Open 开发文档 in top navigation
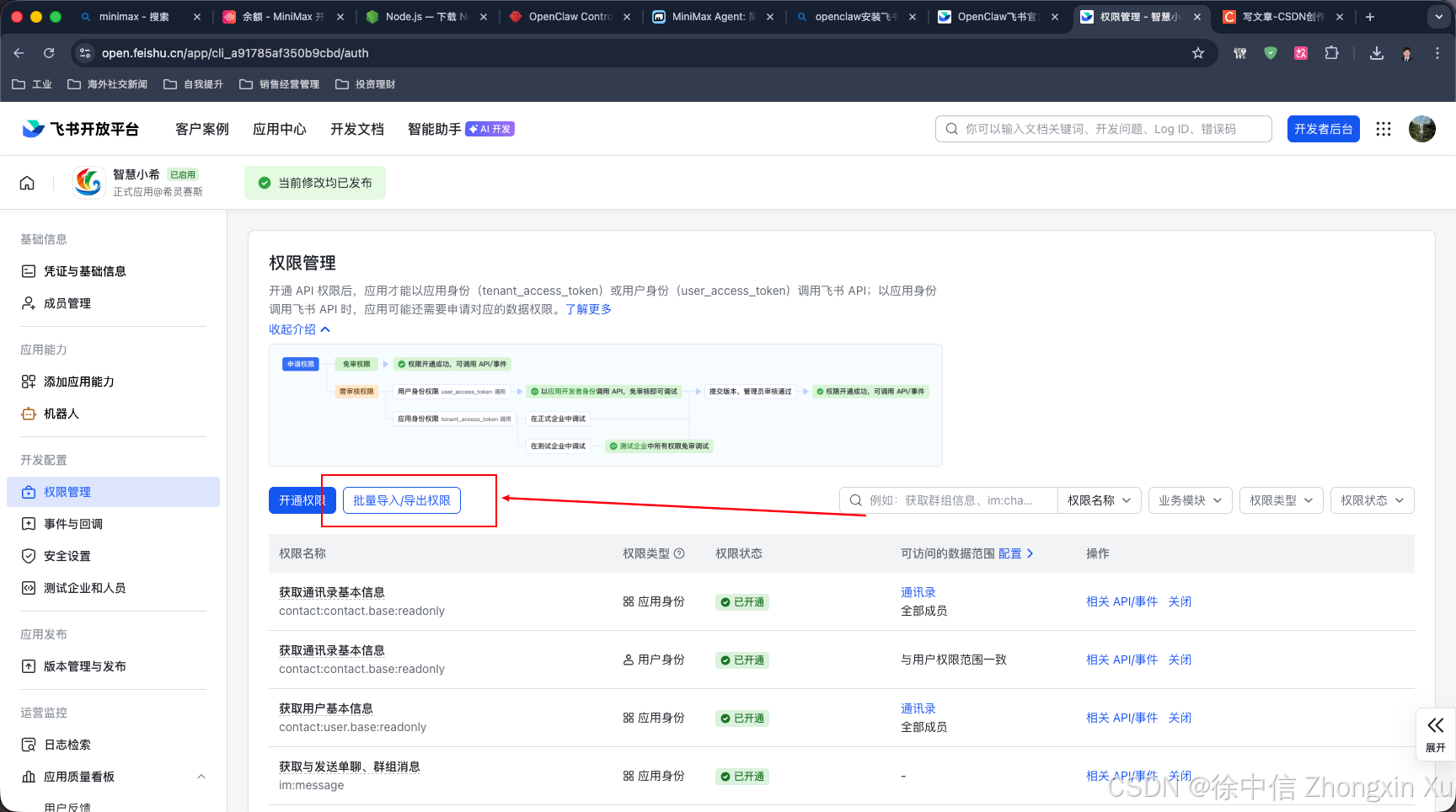 tap(357, 129)
